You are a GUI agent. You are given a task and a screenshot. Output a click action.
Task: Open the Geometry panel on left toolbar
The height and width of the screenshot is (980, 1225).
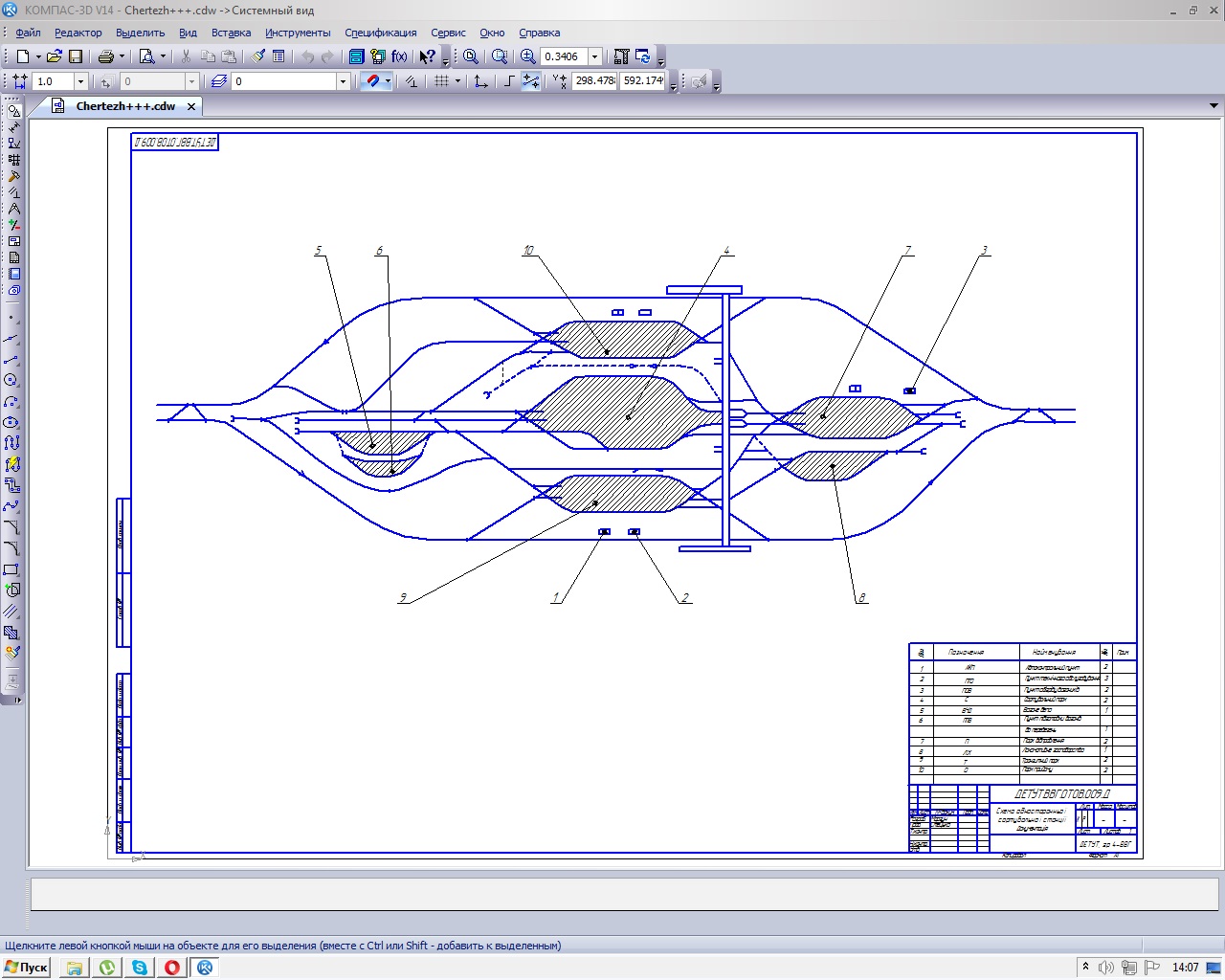[13, 111]
